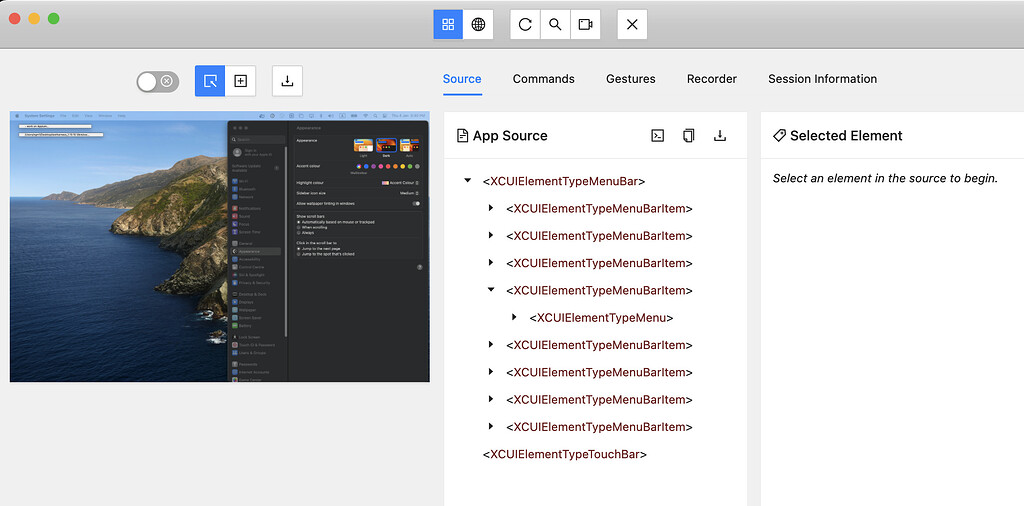Expand the third XCUIElementTypeMenuBarItem node
This screenshot has height=506, width=1024.
490,262
